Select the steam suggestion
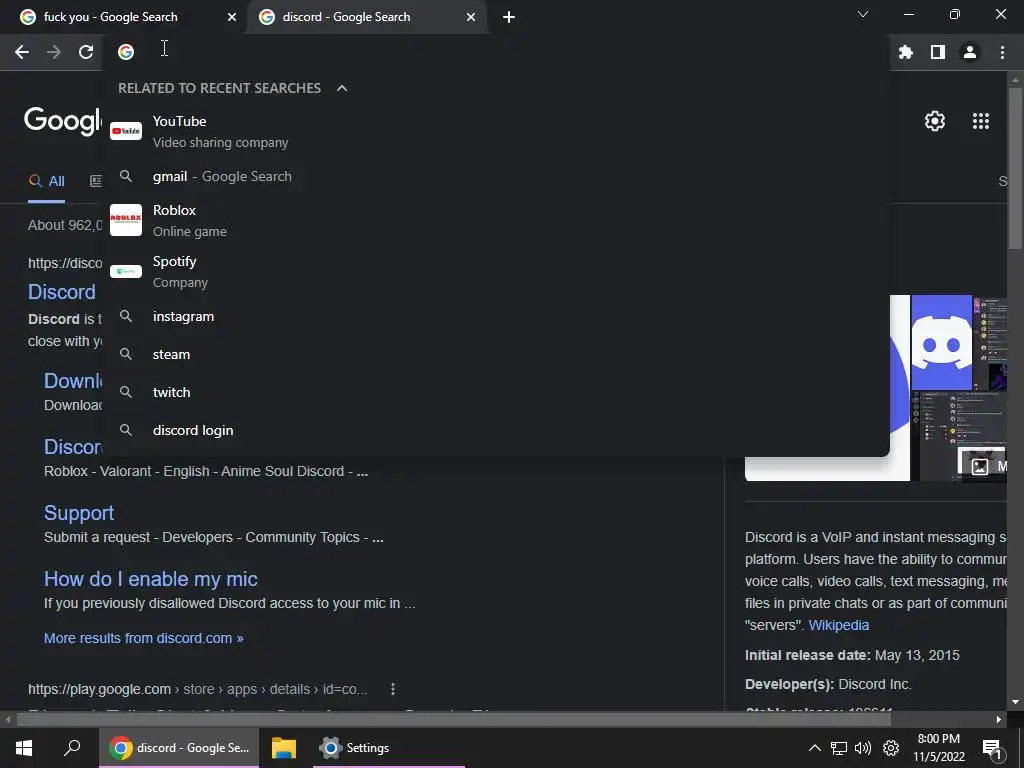This screenshot has width=1024, height=768. point(496,355)
